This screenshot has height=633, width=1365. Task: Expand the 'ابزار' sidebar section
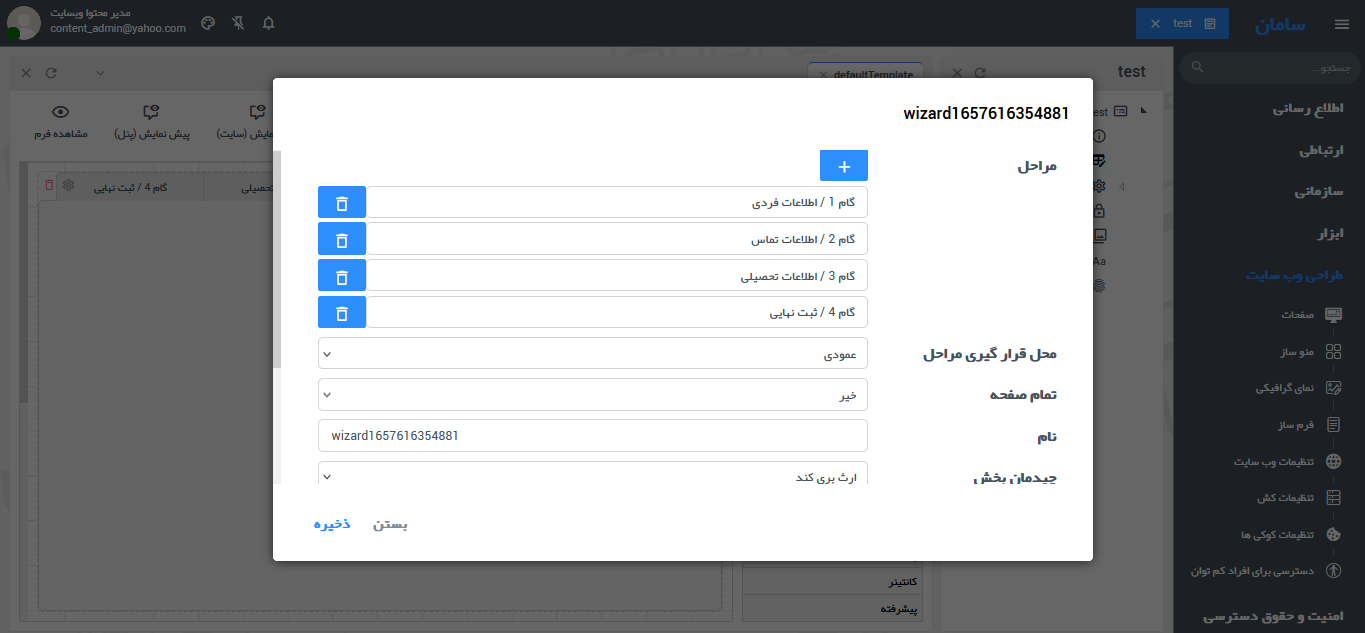coord(1329,233)
